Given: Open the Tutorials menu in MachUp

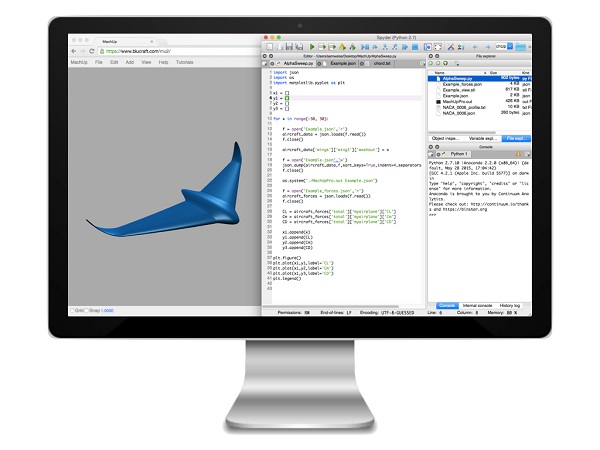Looking at the screenshot, I should pyautogui.click(x=184, y=62).
